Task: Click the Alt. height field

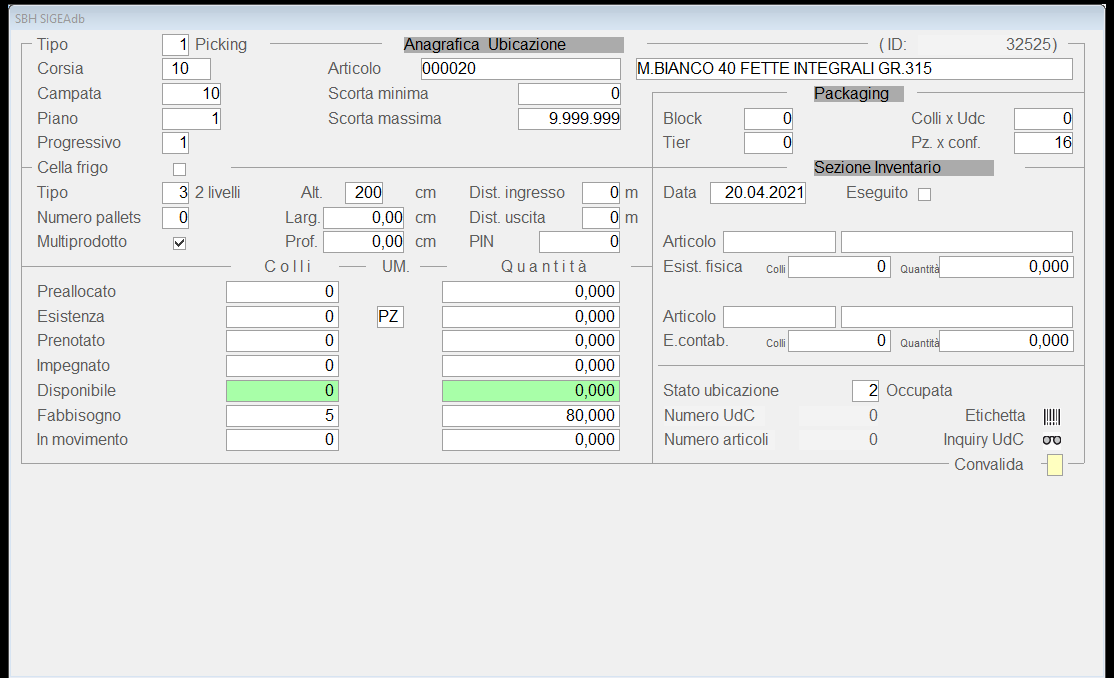Action: click(364, 193)
